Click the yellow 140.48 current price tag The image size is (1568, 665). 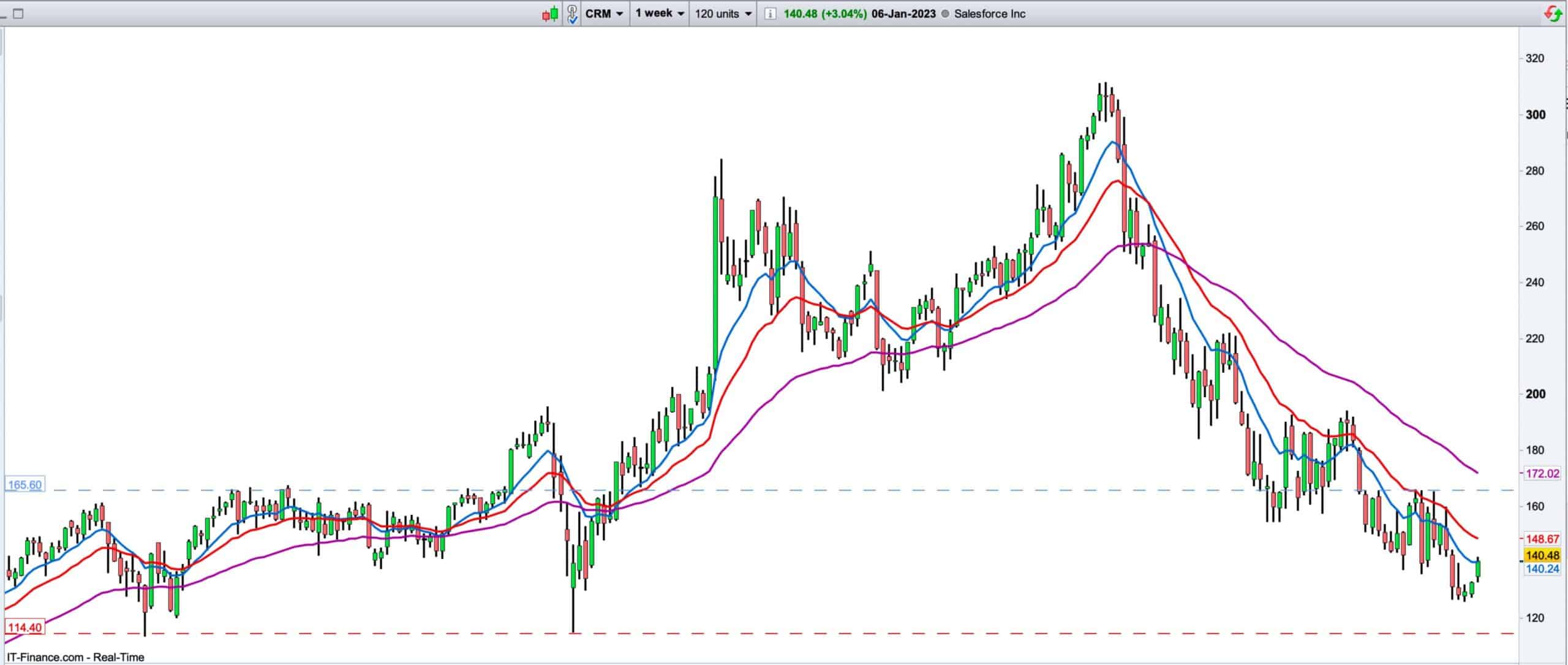pos(1543,555)
